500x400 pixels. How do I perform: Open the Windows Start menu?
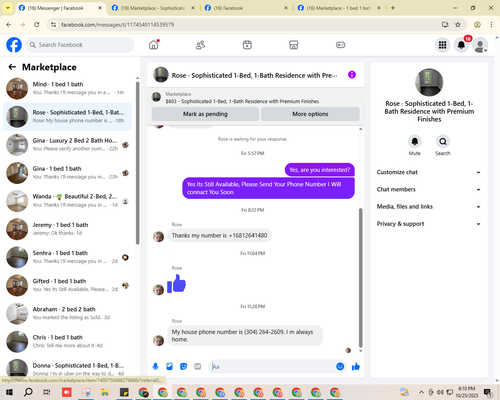[9, 392]
